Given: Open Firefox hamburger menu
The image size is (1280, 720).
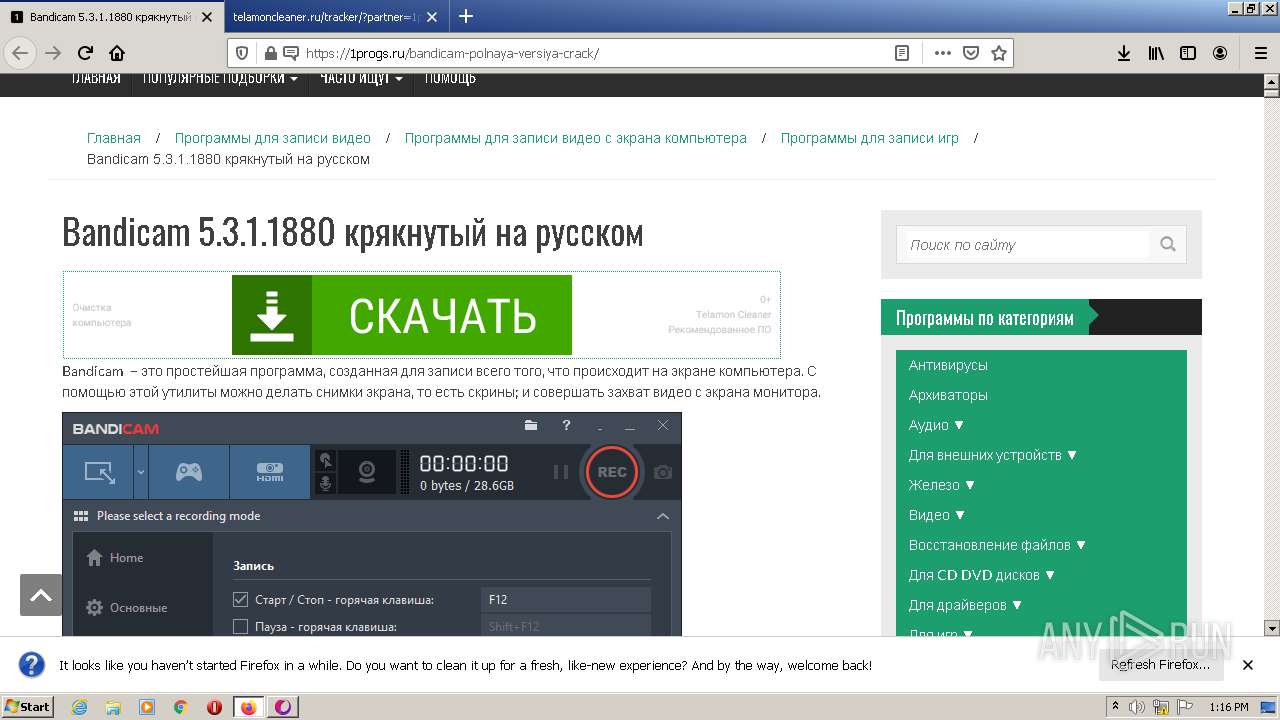Looking at the screenshot, I should click(x=1261, y=53).
